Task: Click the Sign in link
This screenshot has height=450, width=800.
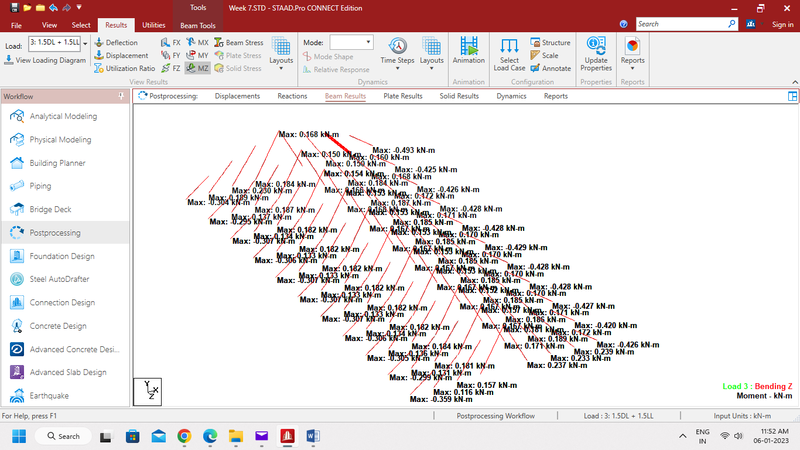Action: (x=781, y=23)
